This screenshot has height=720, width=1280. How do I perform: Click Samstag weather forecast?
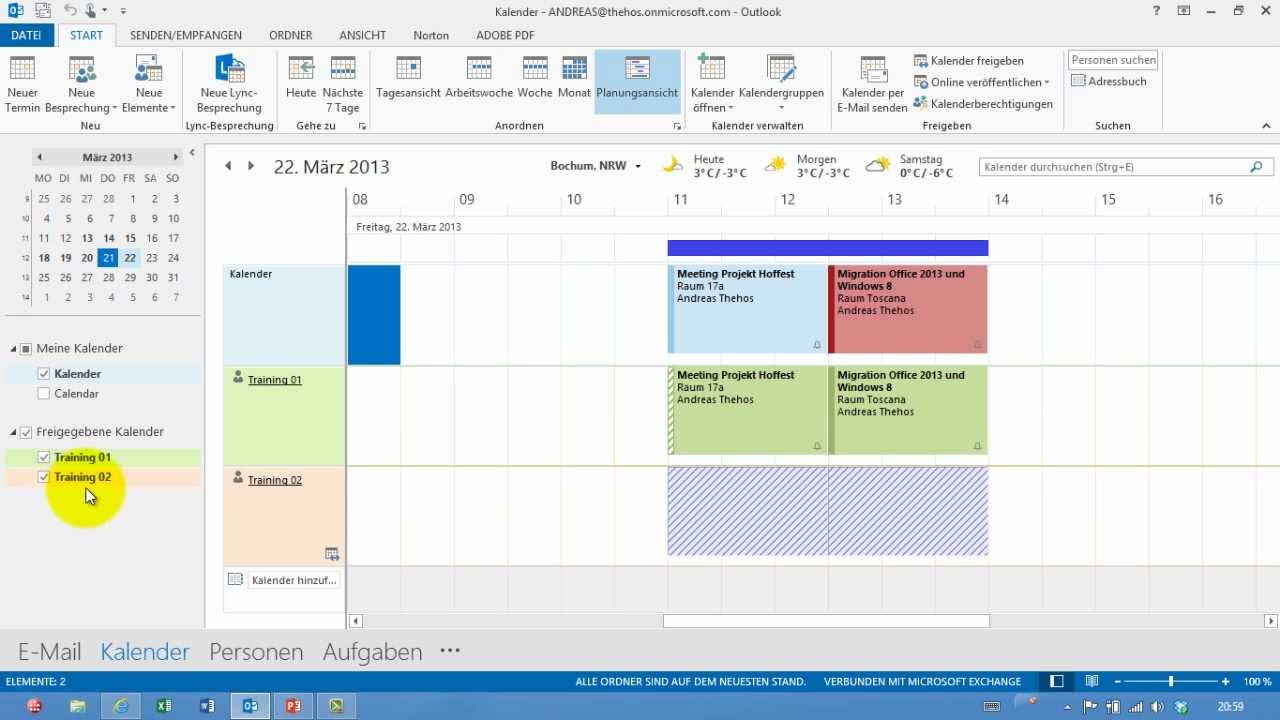(909, 166)
